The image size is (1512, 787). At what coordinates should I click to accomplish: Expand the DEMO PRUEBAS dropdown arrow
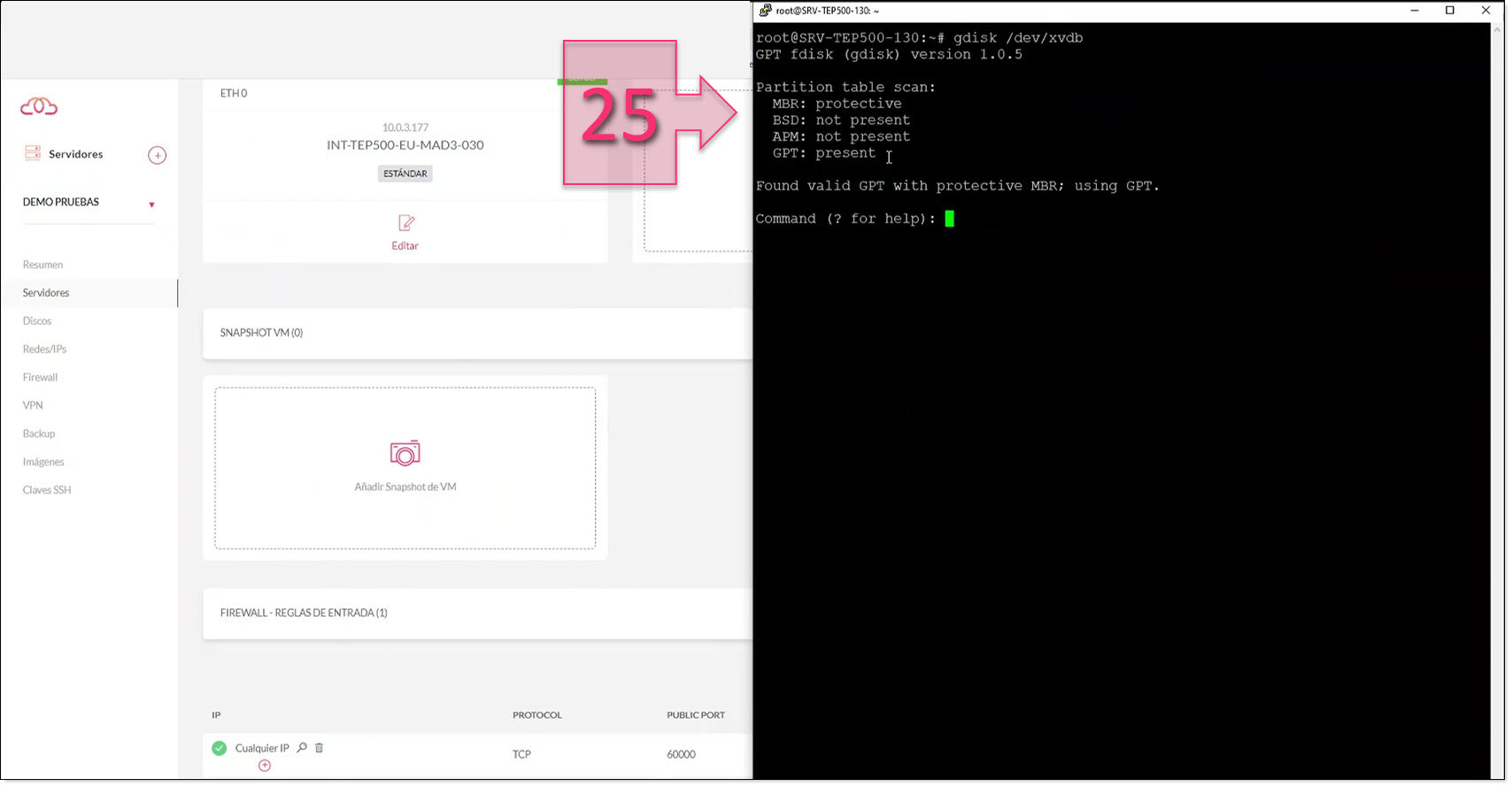151,204
